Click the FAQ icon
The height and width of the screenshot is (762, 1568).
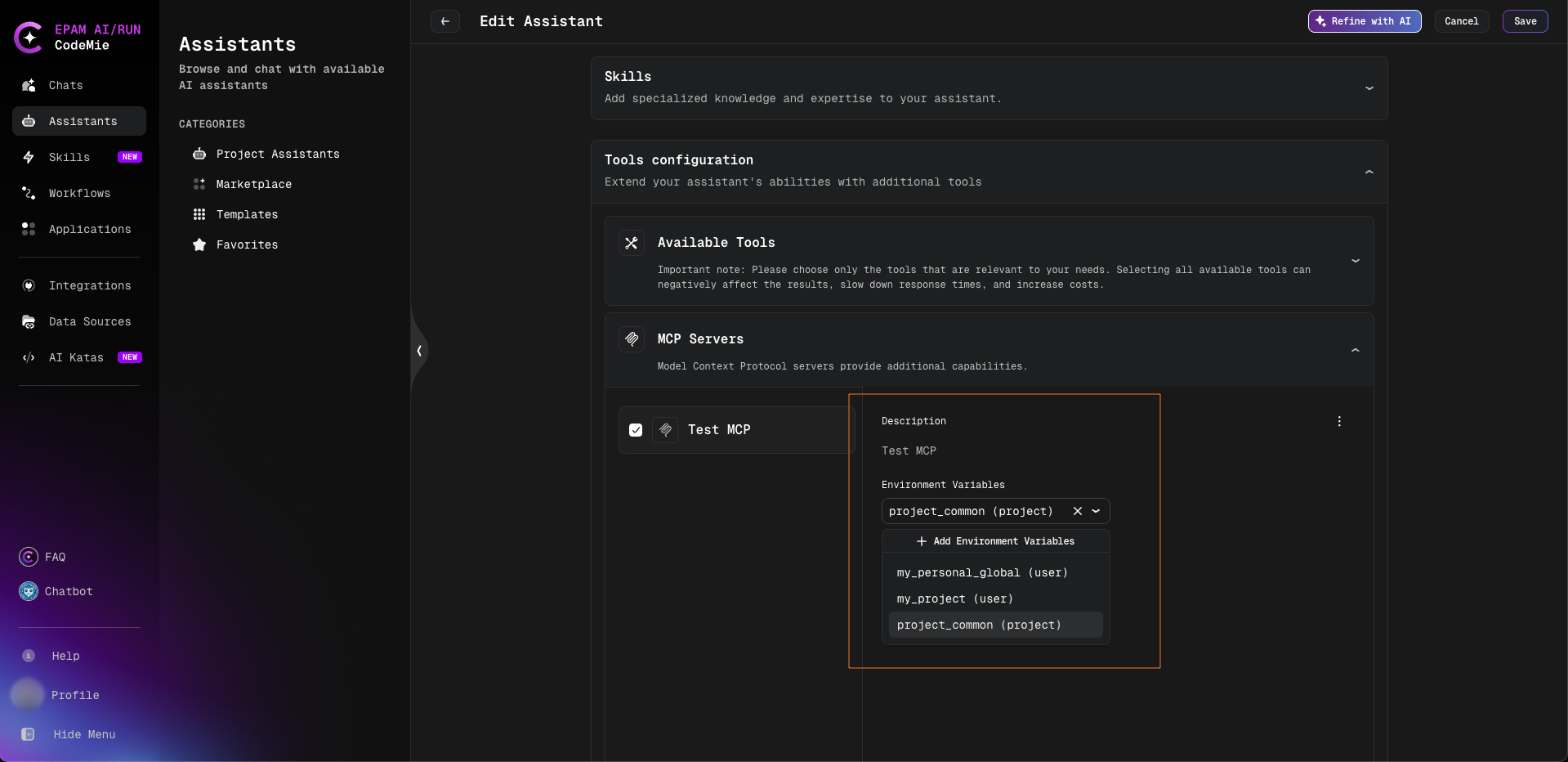click(29, 557)
